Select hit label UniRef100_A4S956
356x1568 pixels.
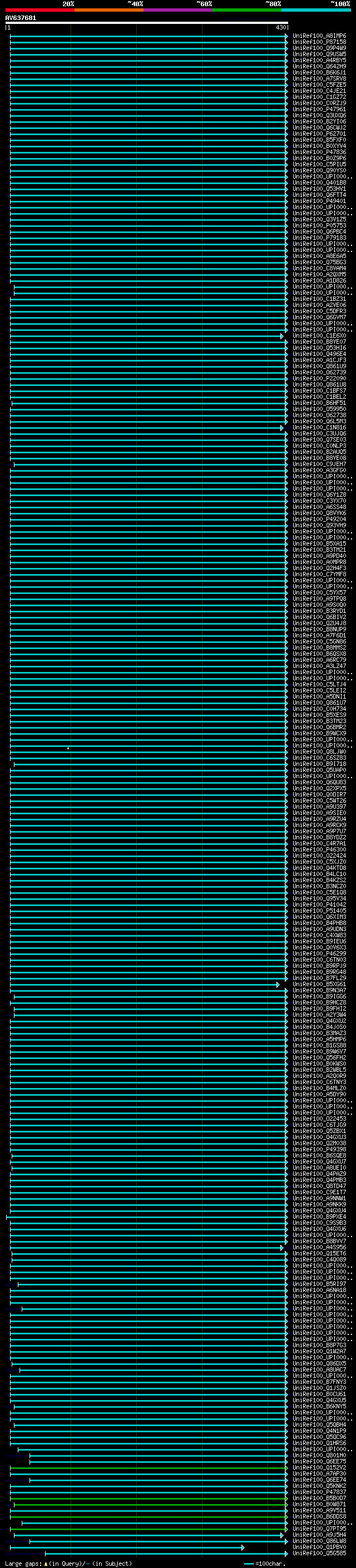coord(319,1248)
